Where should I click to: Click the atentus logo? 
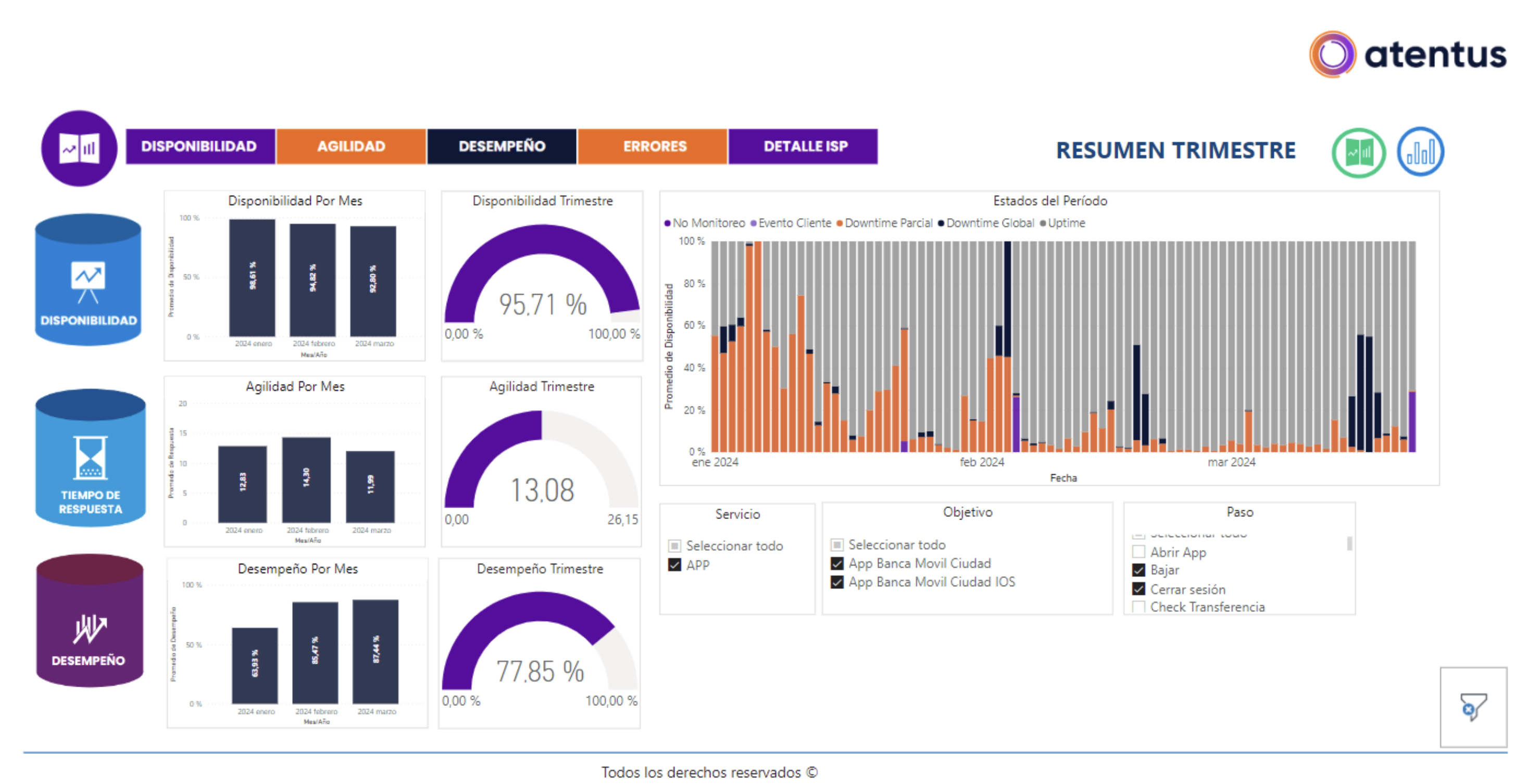pyautogui.click(x=1407, y=55)
